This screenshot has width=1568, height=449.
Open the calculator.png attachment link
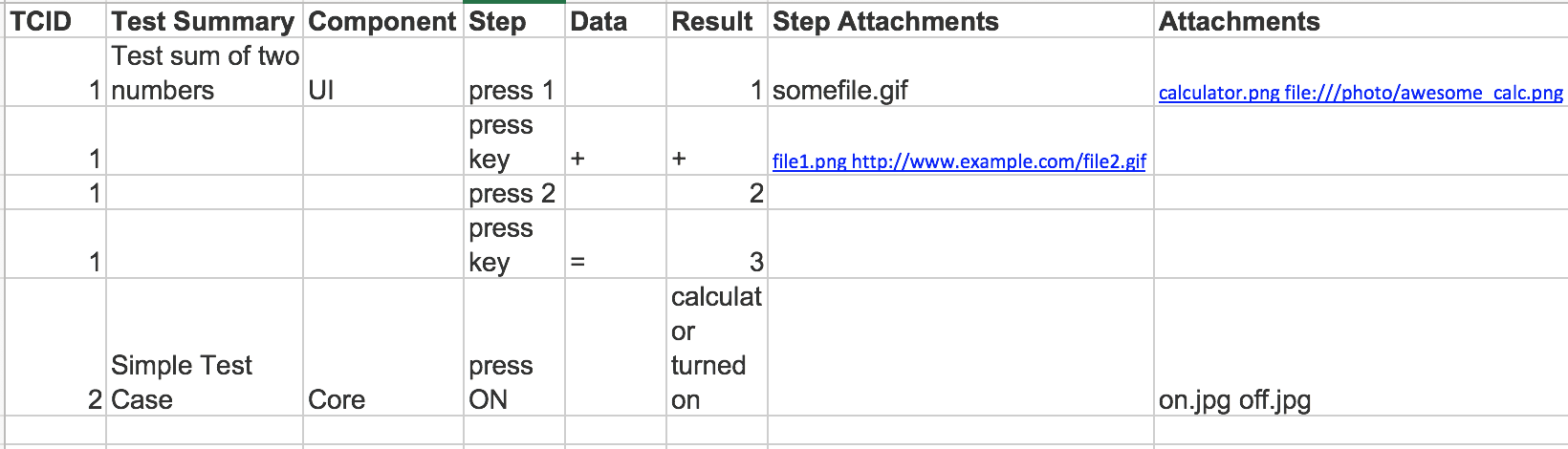[x=1361, y=93]
